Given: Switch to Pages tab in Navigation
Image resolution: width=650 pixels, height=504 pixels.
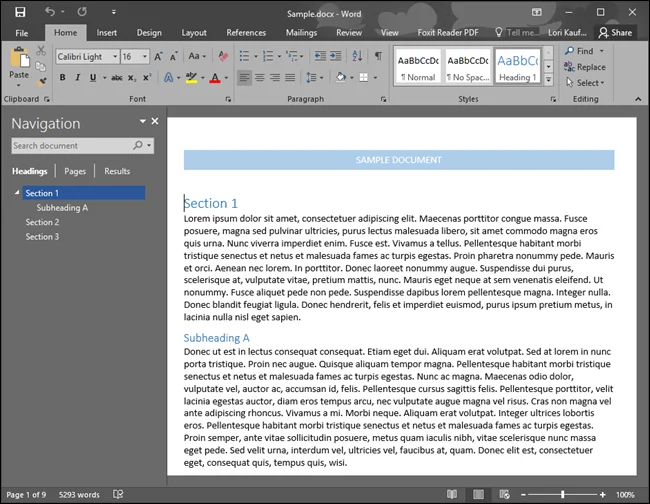Looking at the screenshot, I should (75, 171).
